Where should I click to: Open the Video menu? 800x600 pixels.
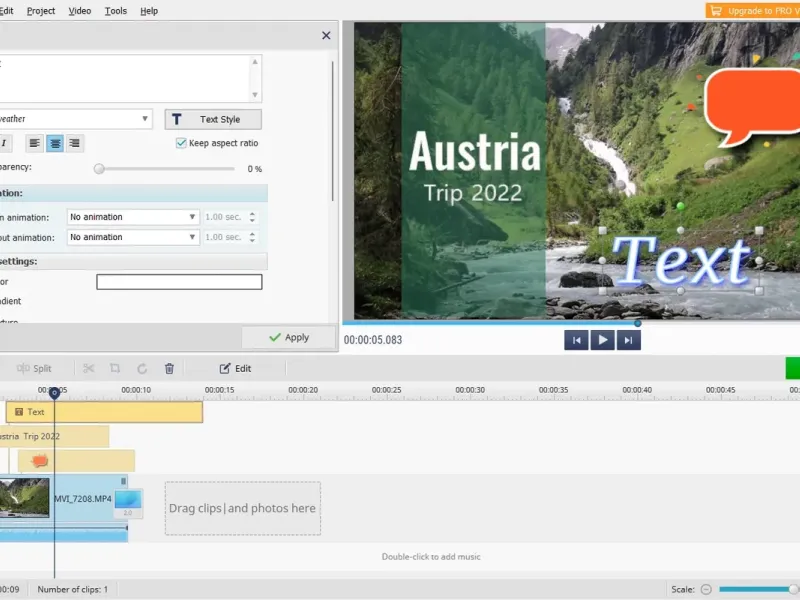pyautogui.click(x=80, y=11)
